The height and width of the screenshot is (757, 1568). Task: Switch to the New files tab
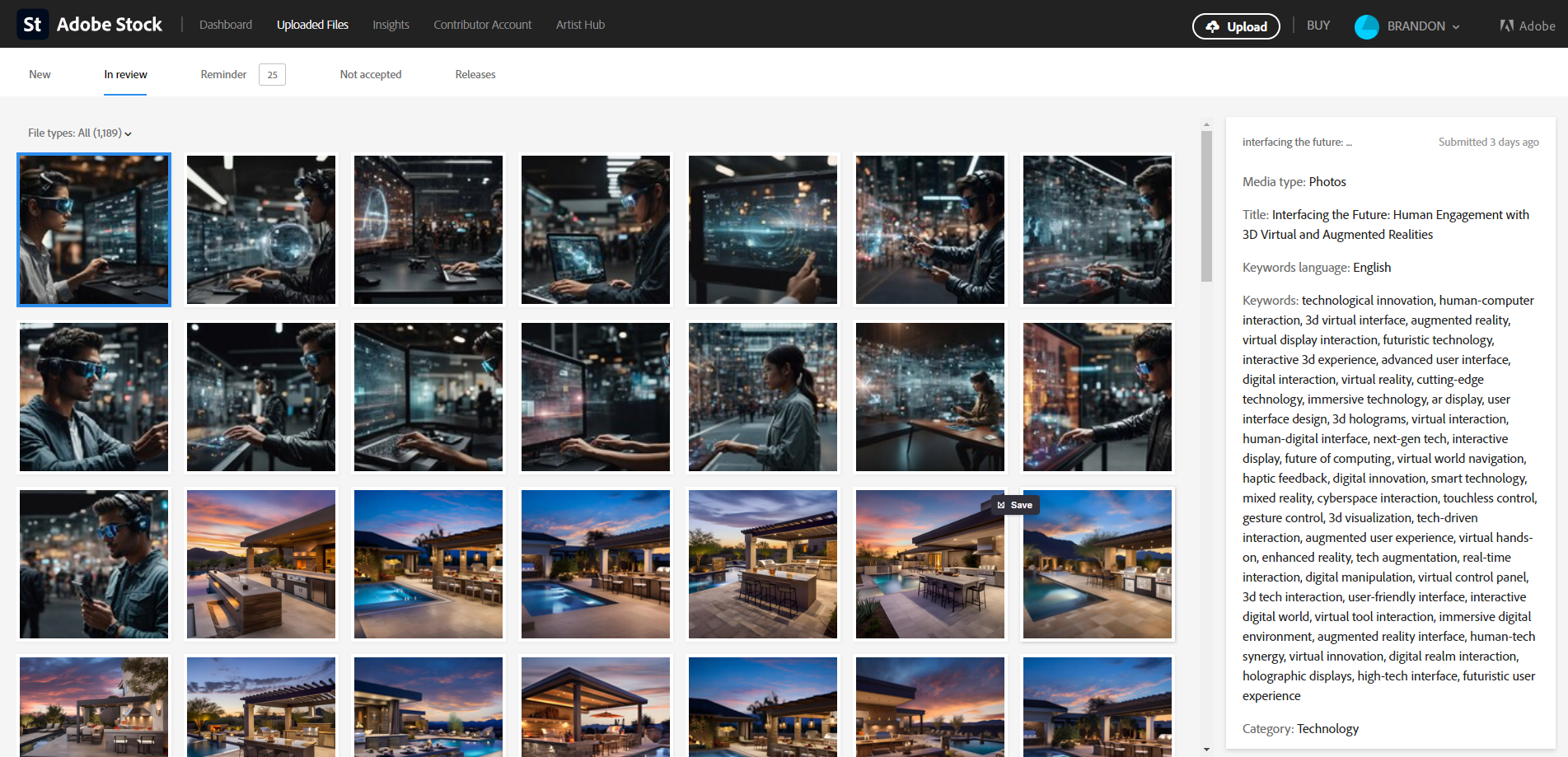coord(40,74)
